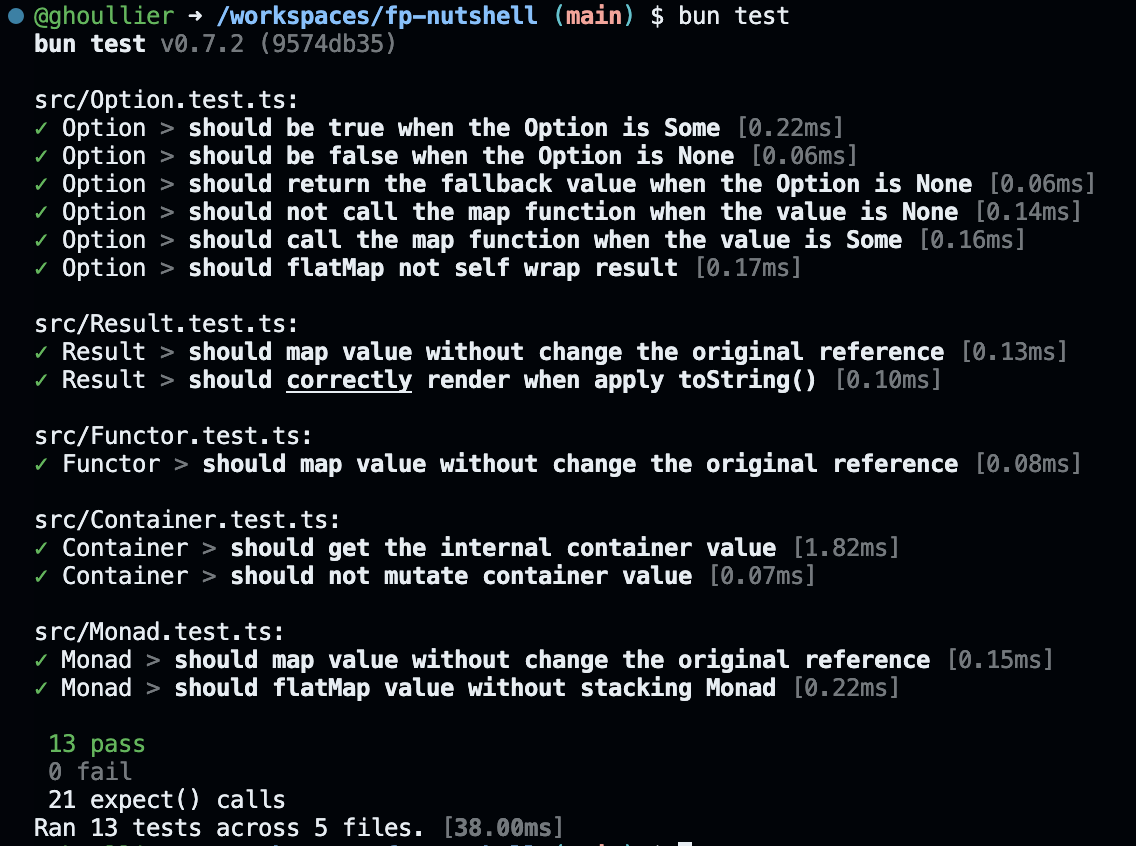The height and width of the screenshot is (846, 1136).
Task: Click the '13 pass' summary line
Action: point(97,744)
